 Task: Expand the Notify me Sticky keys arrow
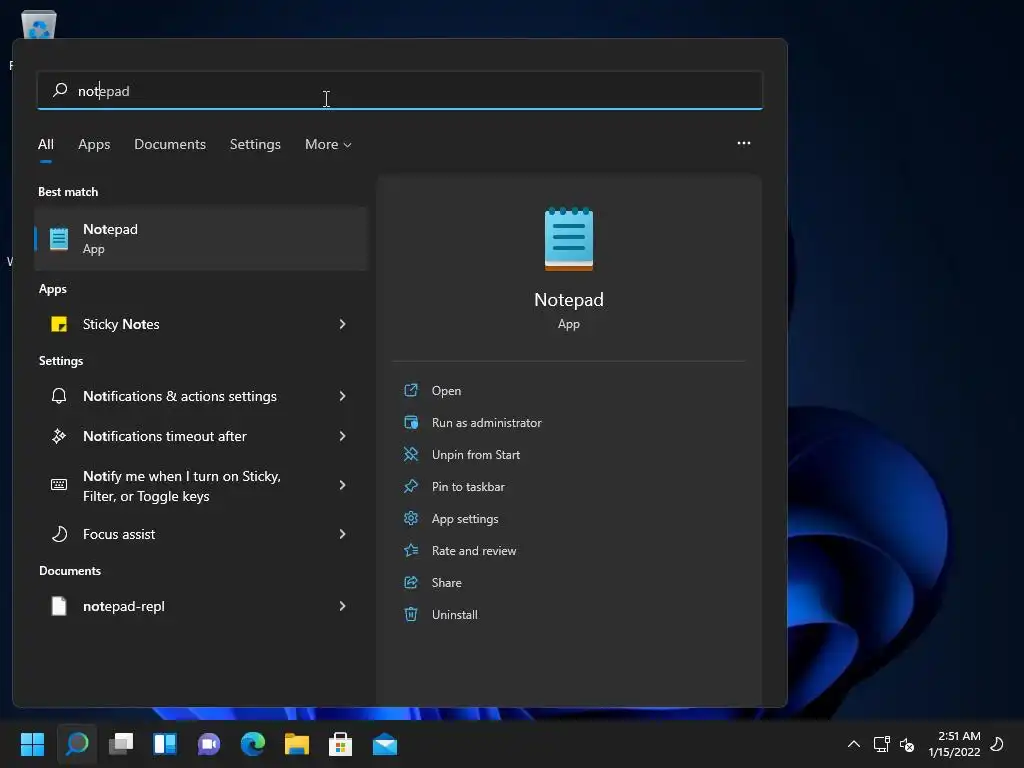click(342, 485)
